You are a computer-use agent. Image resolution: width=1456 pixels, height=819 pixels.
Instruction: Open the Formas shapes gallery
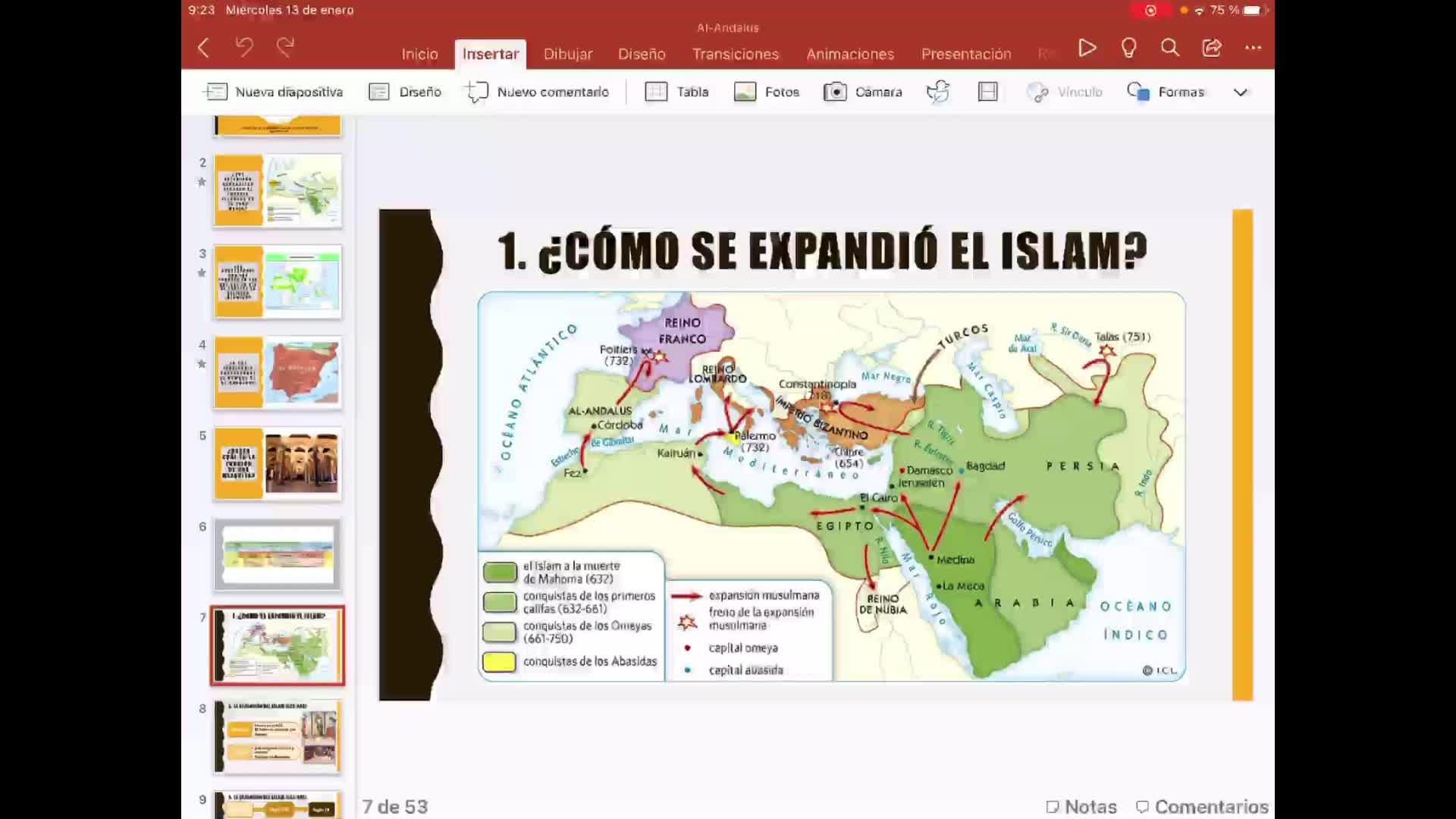1166,92
